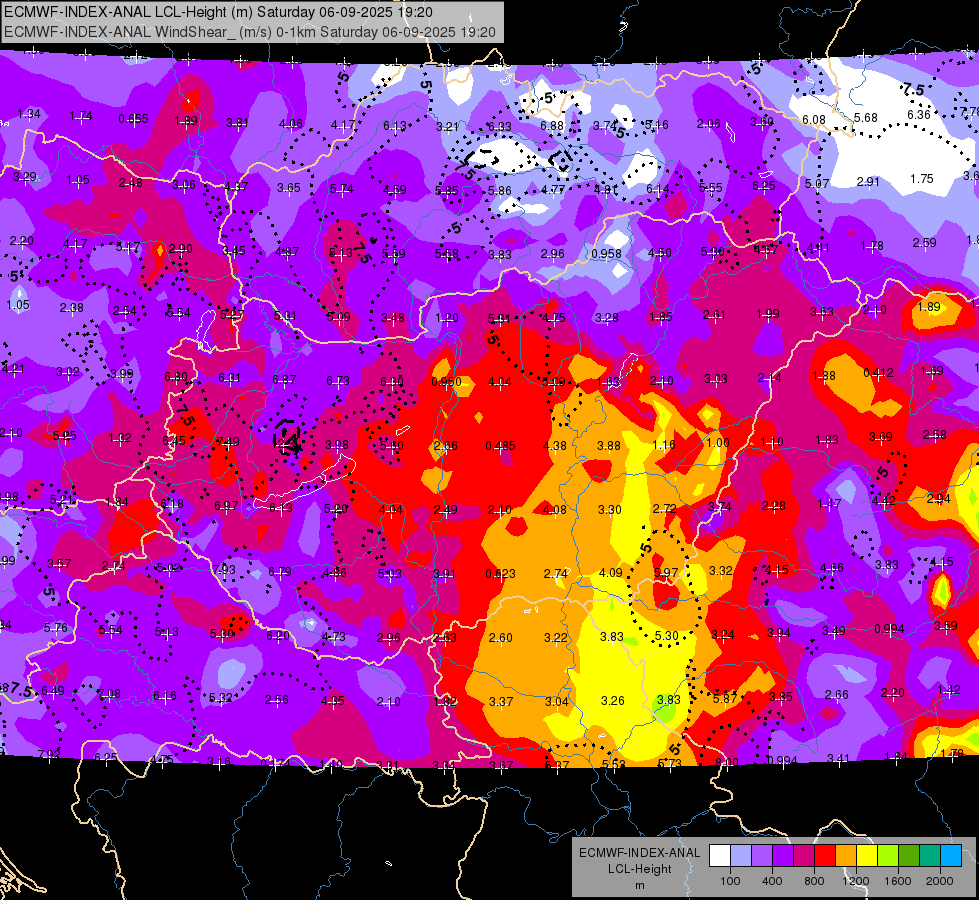Click wind shear value 0.655
This screenshot has width=979, height=900.
pos(133,119)
